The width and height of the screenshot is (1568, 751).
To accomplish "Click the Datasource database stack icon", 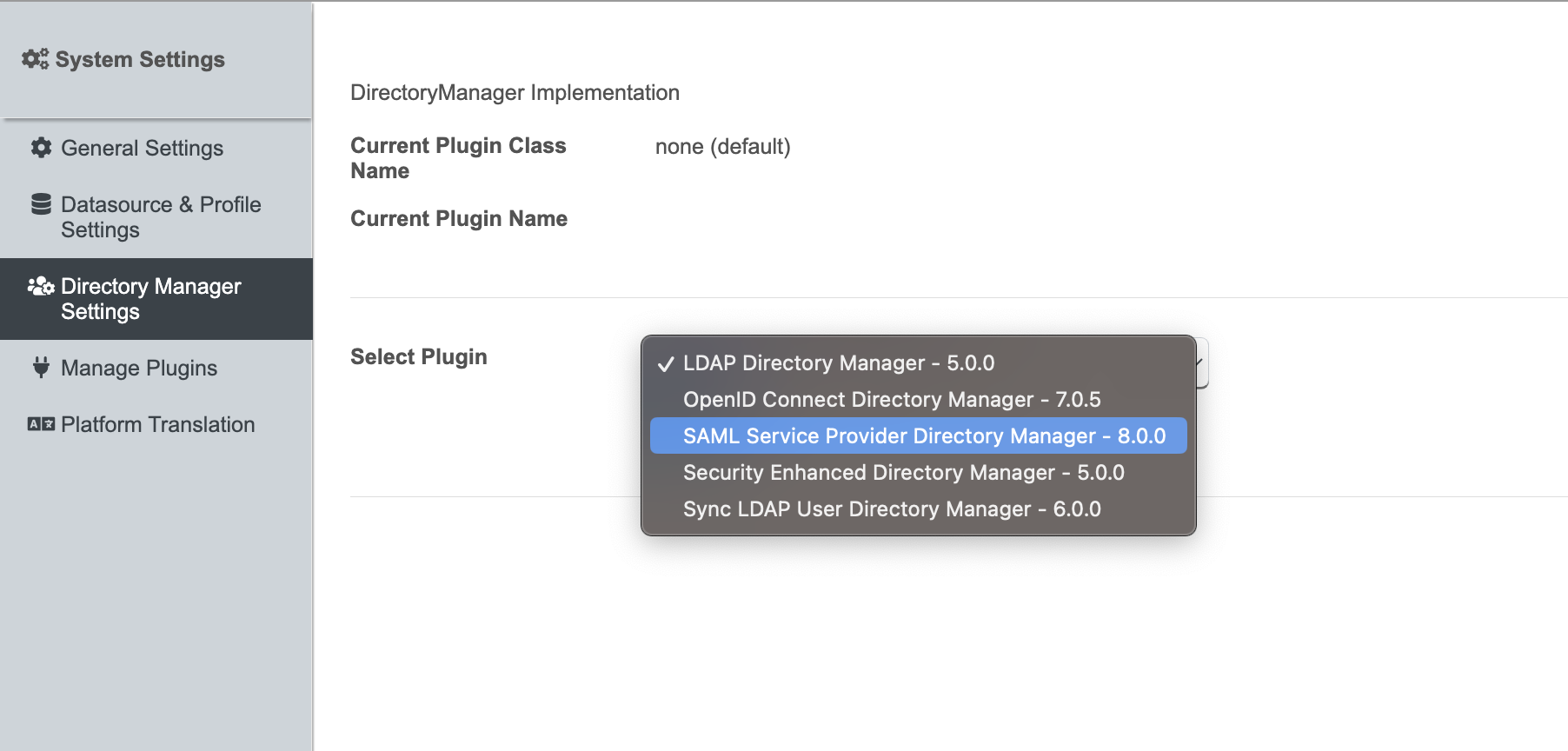I will tap(41, 204).
